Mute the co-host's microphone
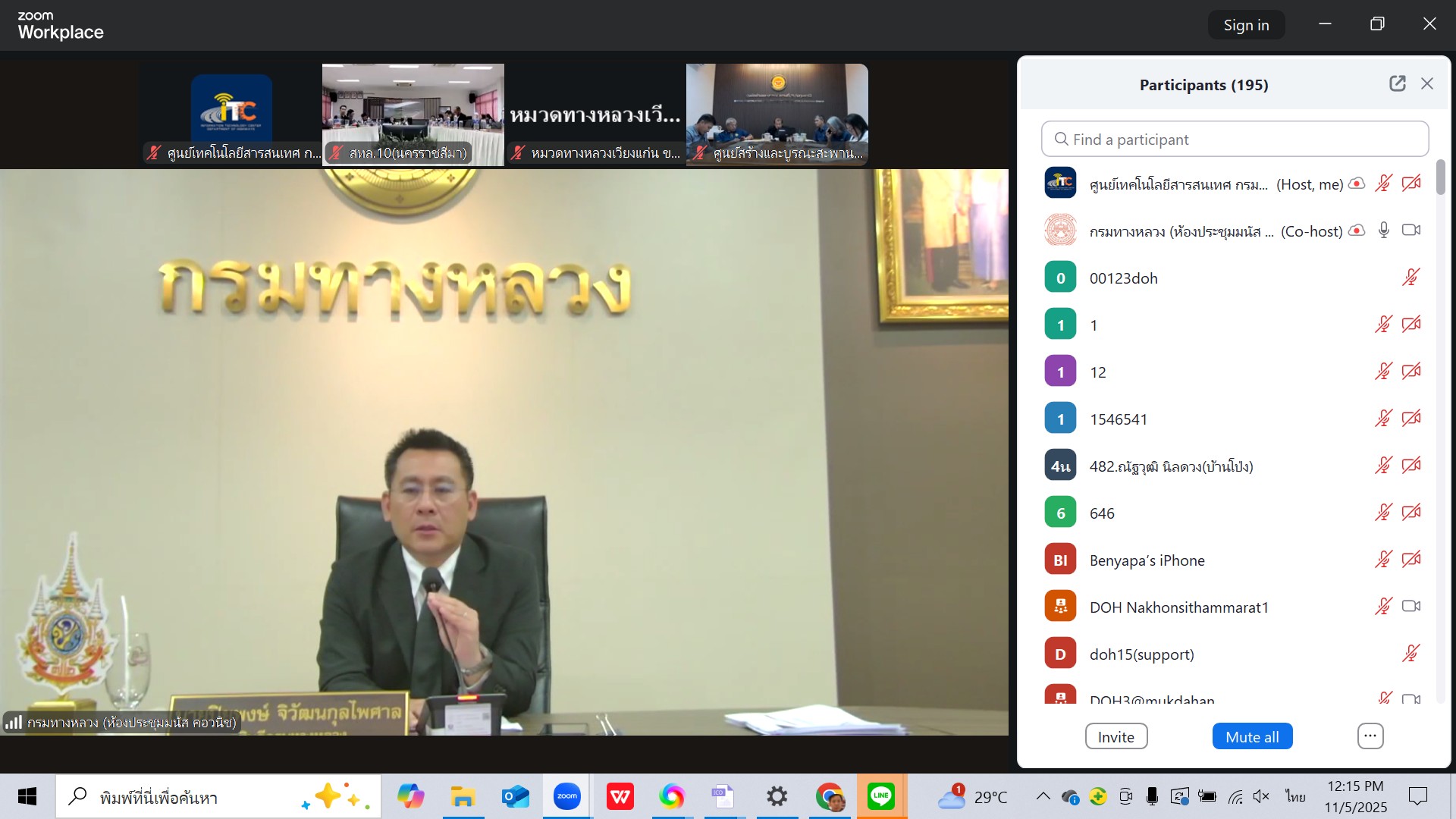 [x=1383, y=231]
